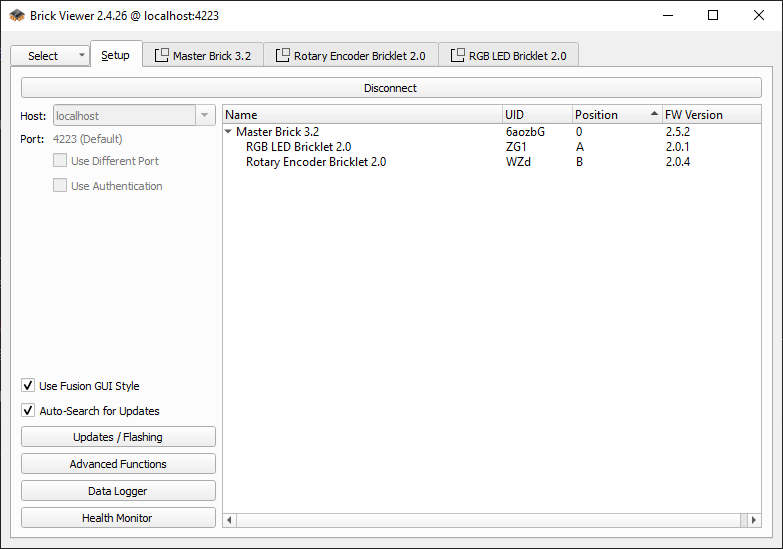Open the Select dropdown menu
Screen dimensions: 783x549
coord(50,56)
